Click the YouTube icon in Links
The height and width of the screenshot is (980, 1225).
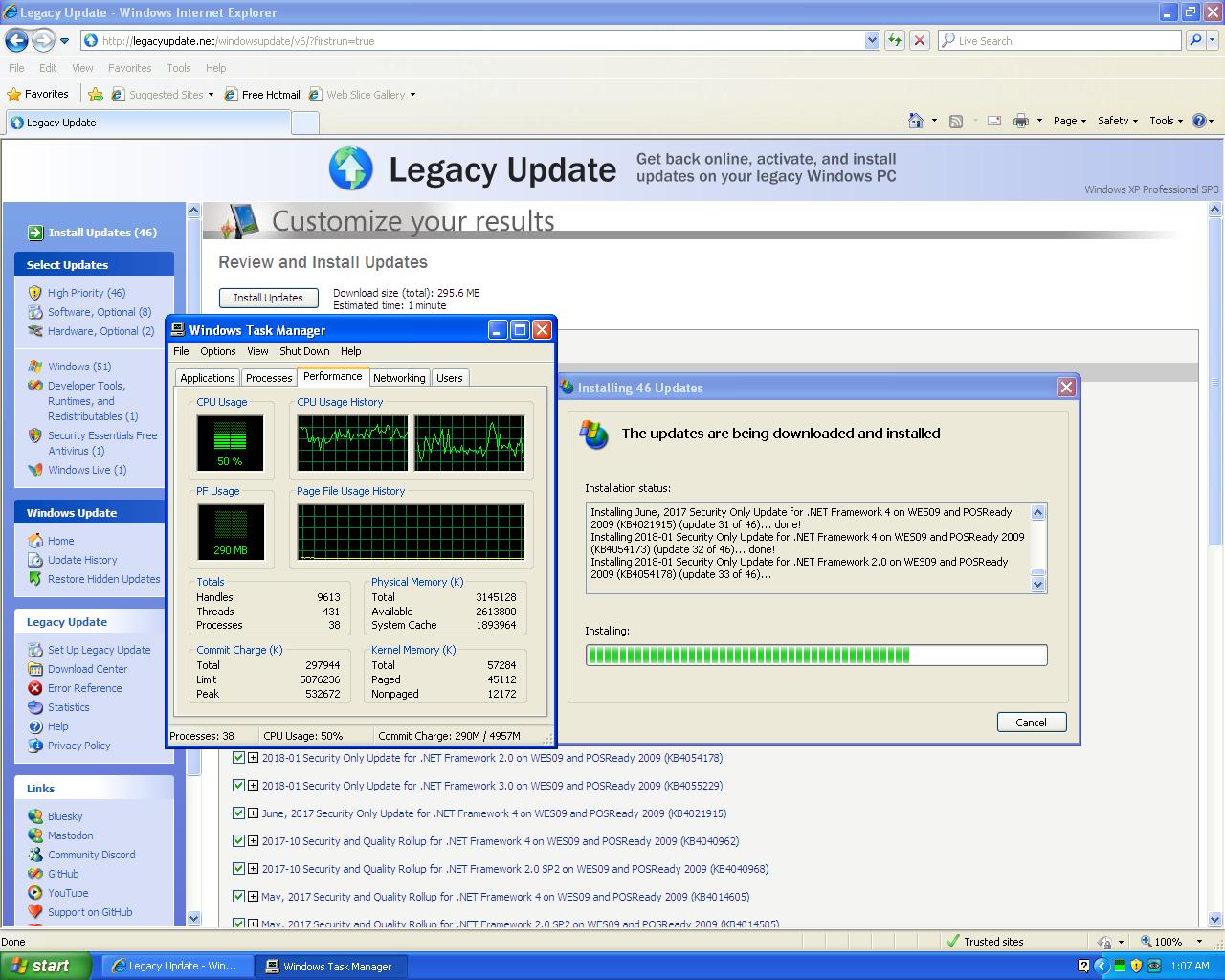tap(35, 893)
